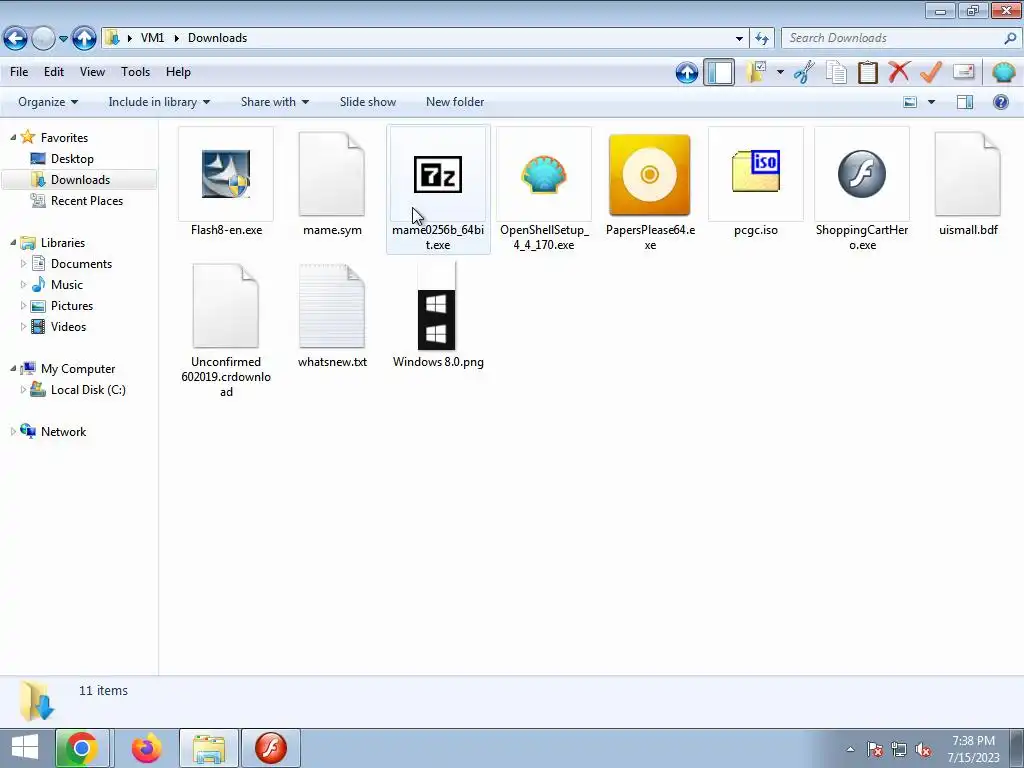Open Firefox from the taskbar
The image size is (1024, 768).
click(146, 748)
